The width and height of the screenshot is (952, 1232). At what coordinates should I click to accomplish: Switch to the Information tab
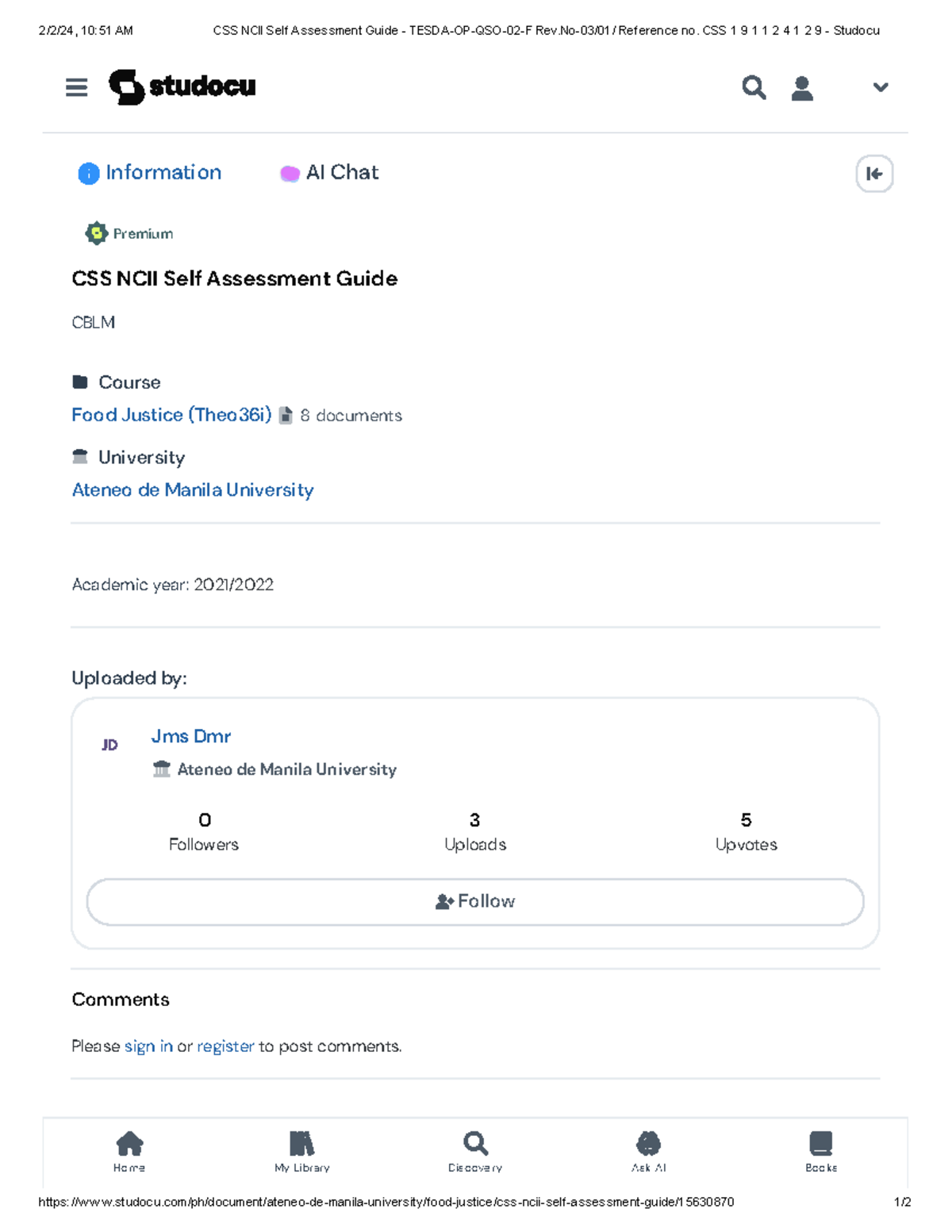click(150, 173)
